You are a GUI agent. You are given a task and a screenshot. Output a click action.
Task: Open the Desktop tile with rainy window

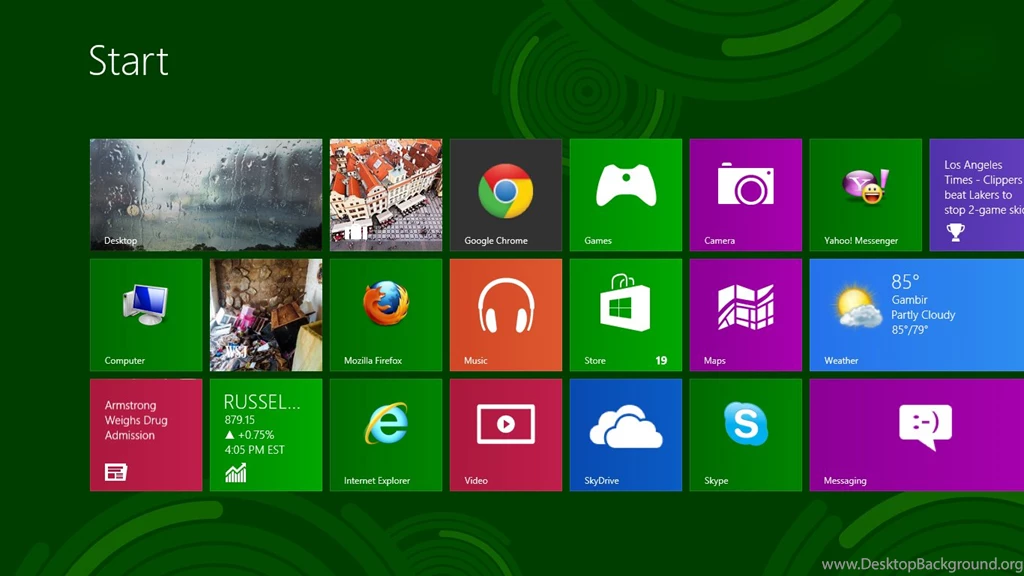[206, 195]
